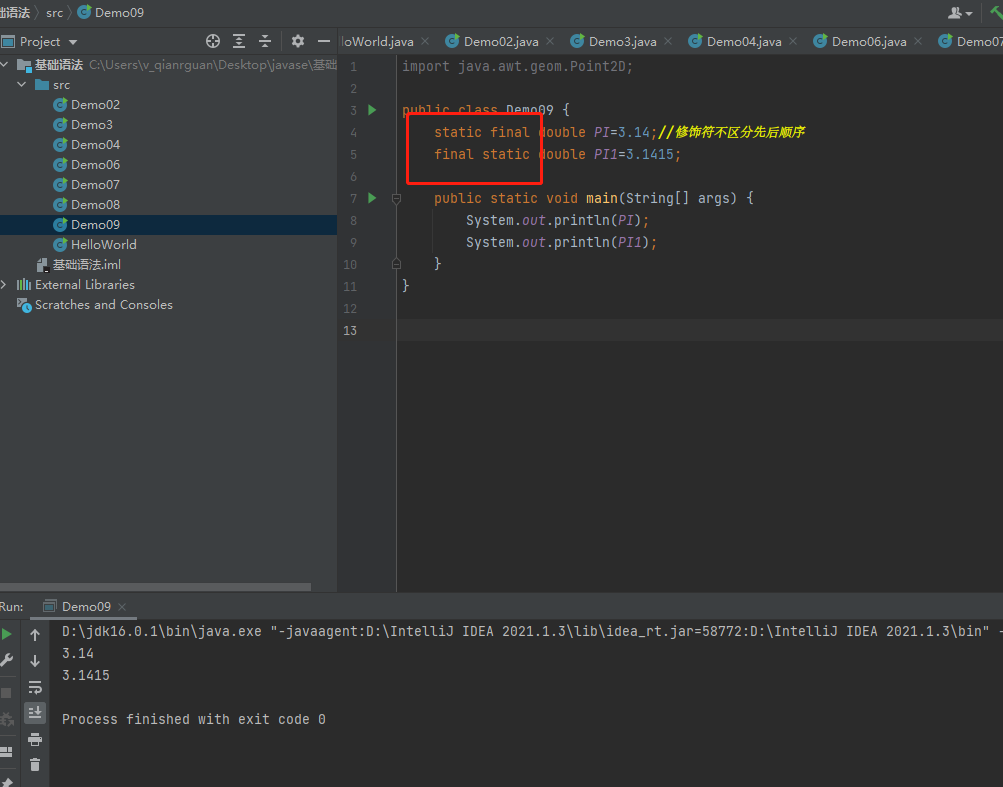The image size is (1003, 787).
Task: Open the user account dropdown icon
Action: 960,13
